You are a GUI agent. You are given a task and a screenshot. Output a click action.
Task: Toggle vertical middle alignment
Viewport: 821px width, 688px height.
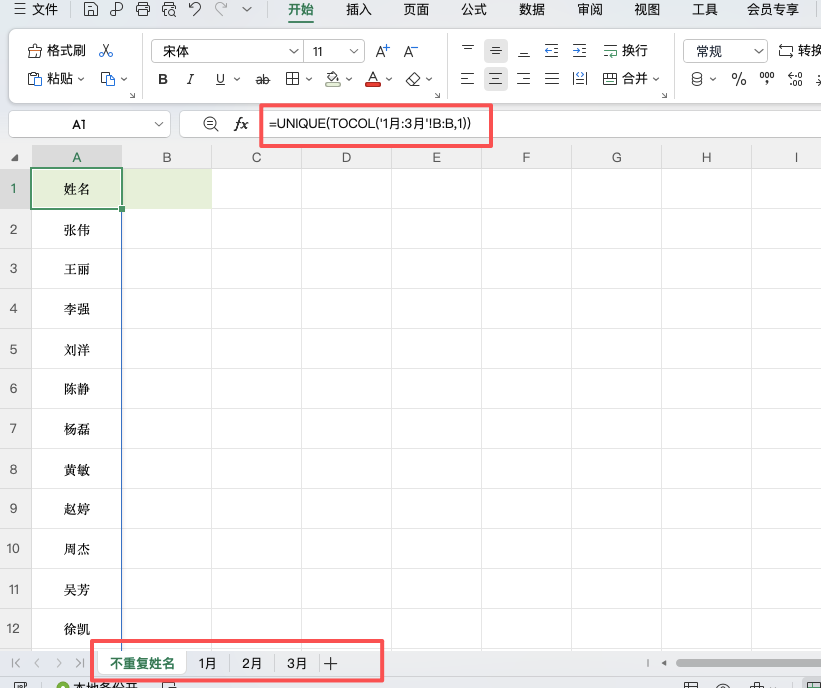coord(495,51)
